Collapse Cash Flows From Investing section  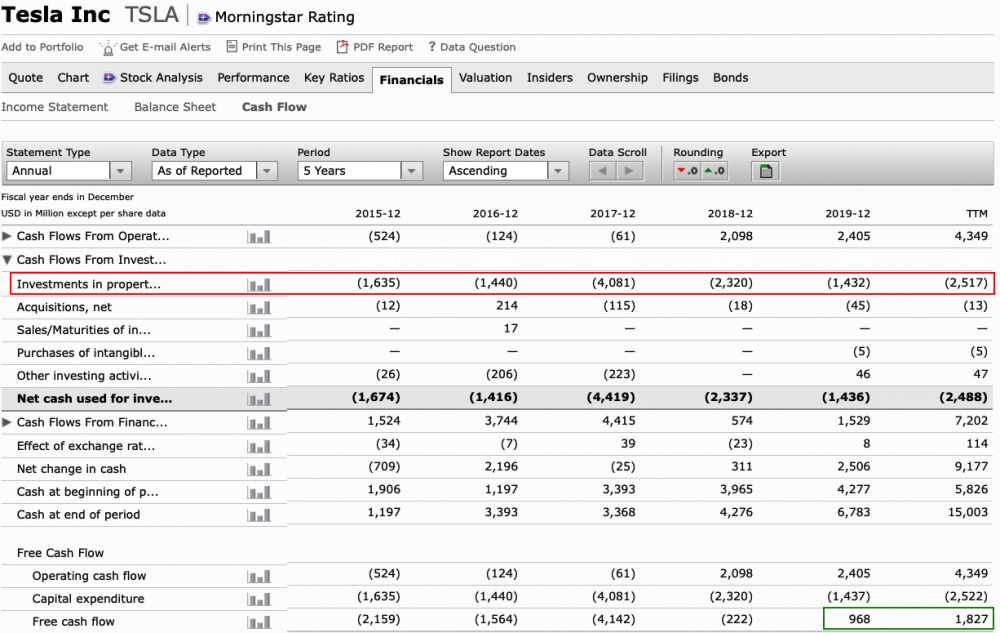(x=8, y=260)
